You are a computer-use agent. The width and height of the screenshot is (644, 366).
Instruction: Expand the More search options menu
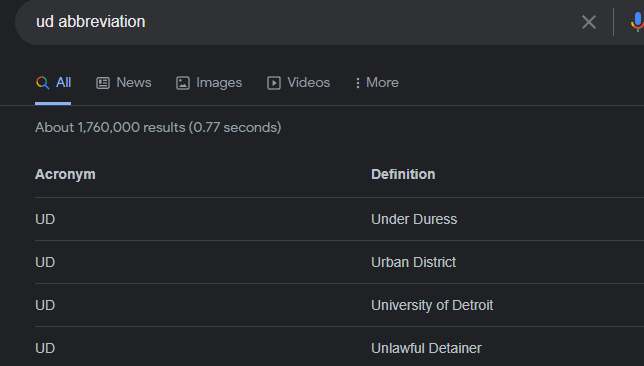(x=377, y=83)
